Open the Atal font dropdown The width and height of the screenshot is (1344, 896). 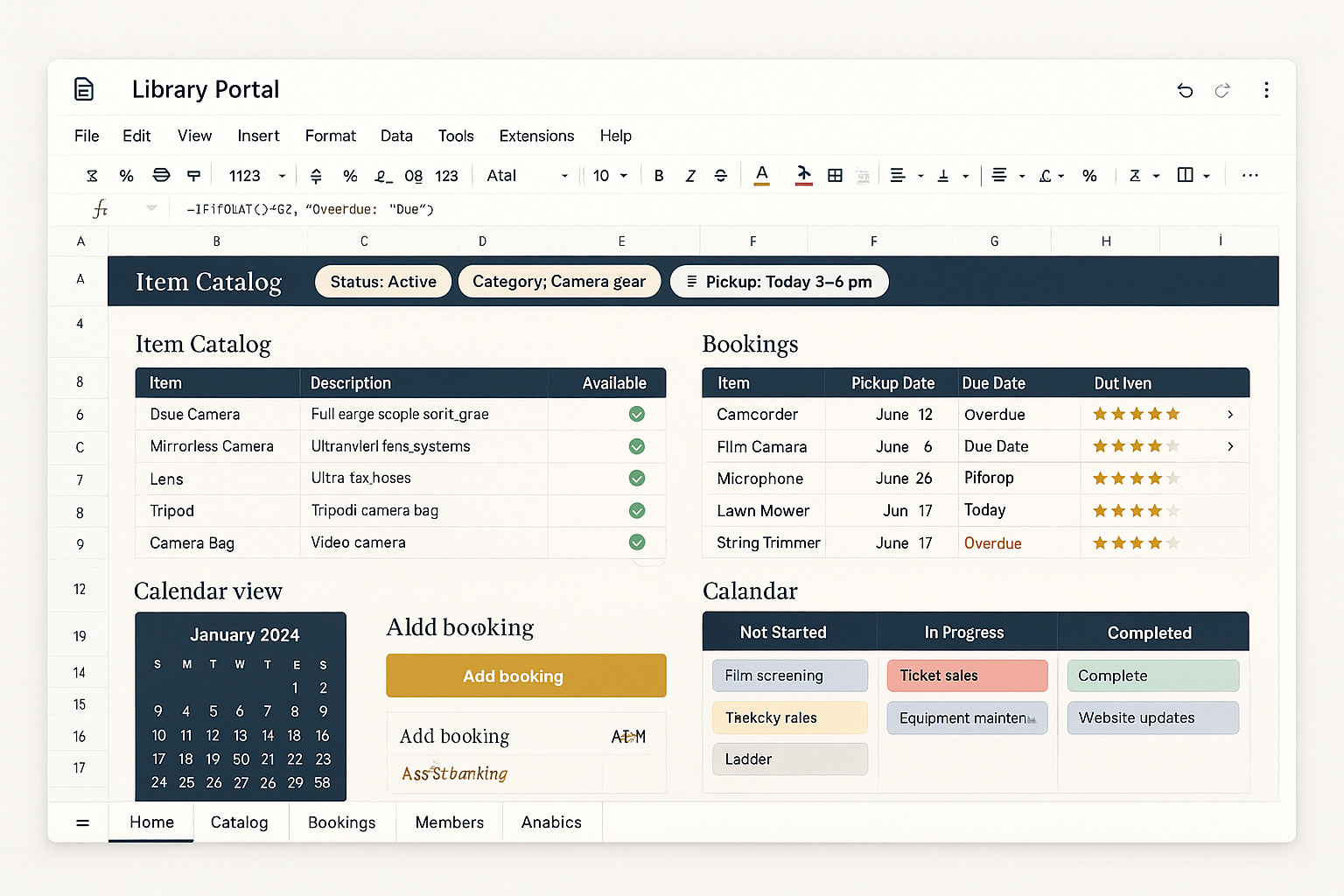pos(527,176)
